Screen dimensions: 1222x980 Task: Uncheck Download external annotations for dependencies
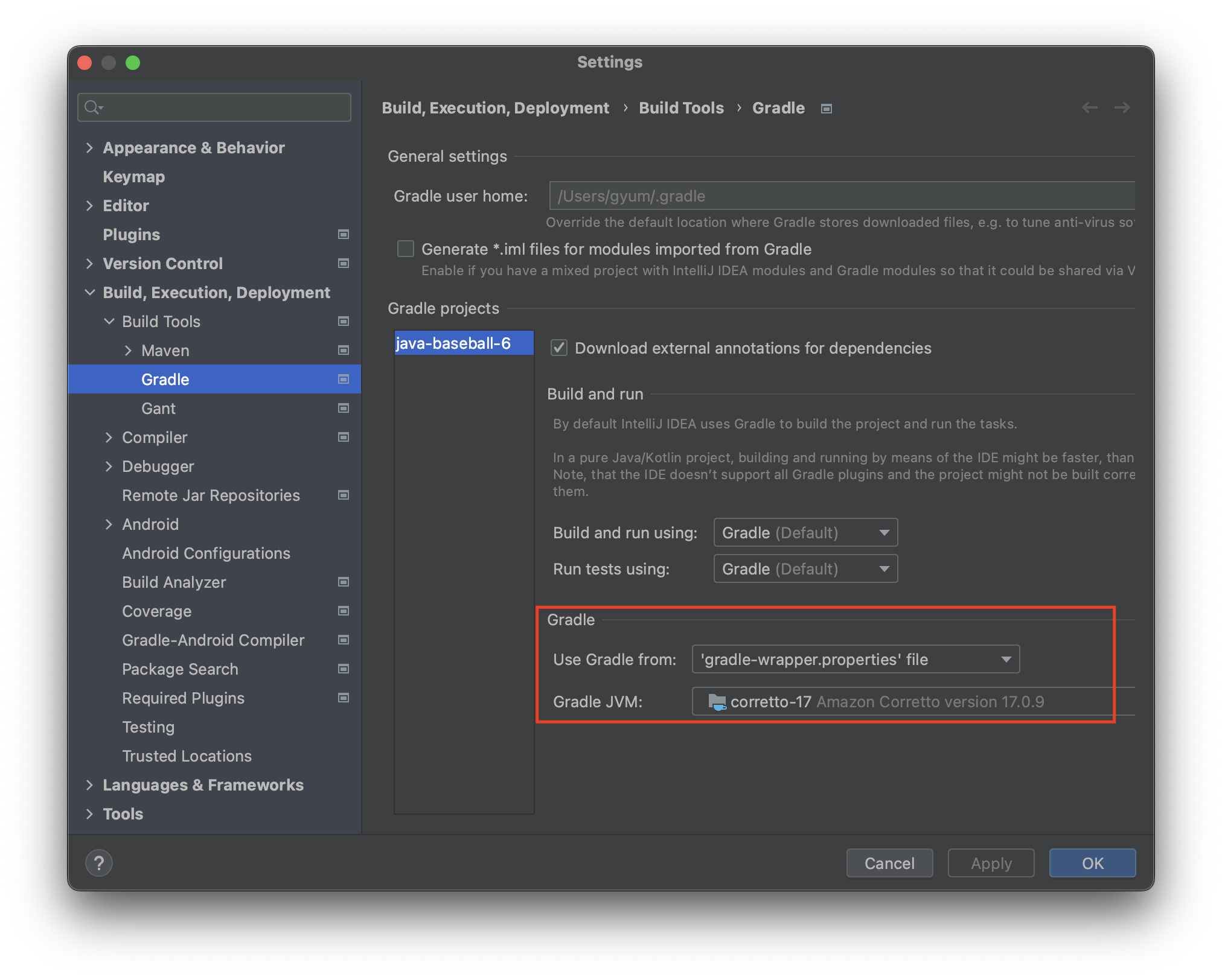point(559,348)
